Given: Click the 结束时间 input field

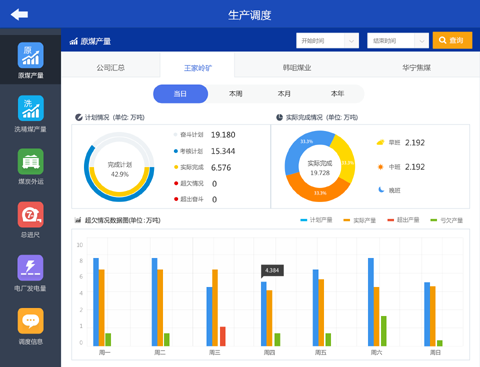Looking at the screenshot, I should tap(398, 41).
